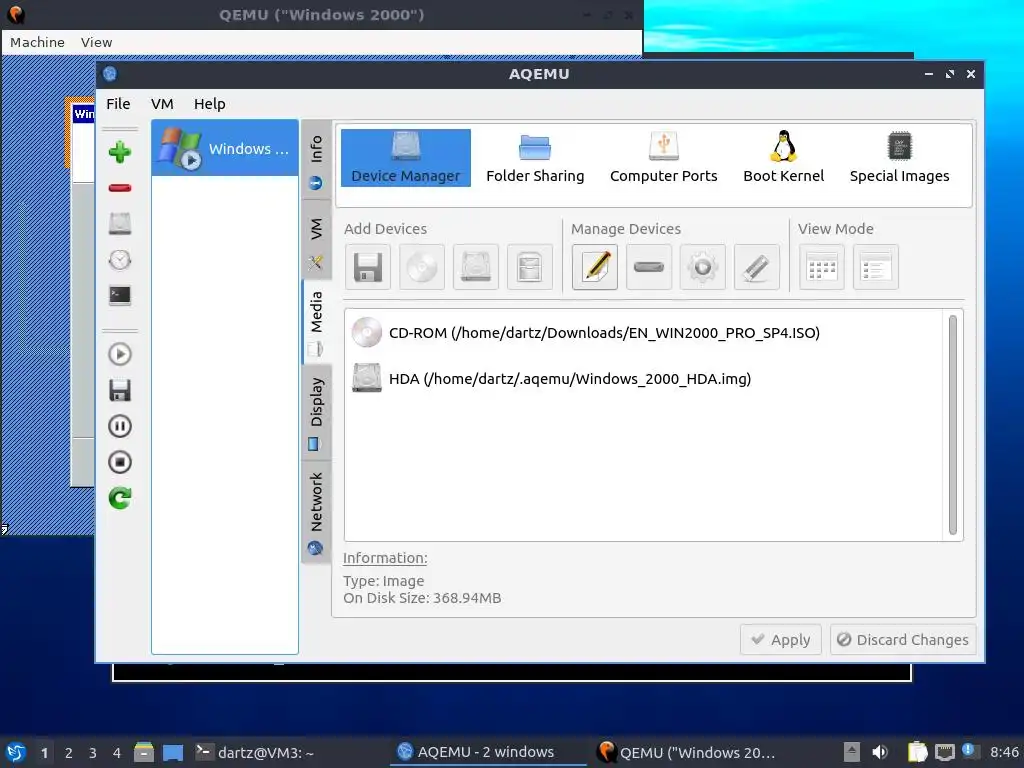
Task: Click the update notification tray icon
Action: [x=969, y=751]
